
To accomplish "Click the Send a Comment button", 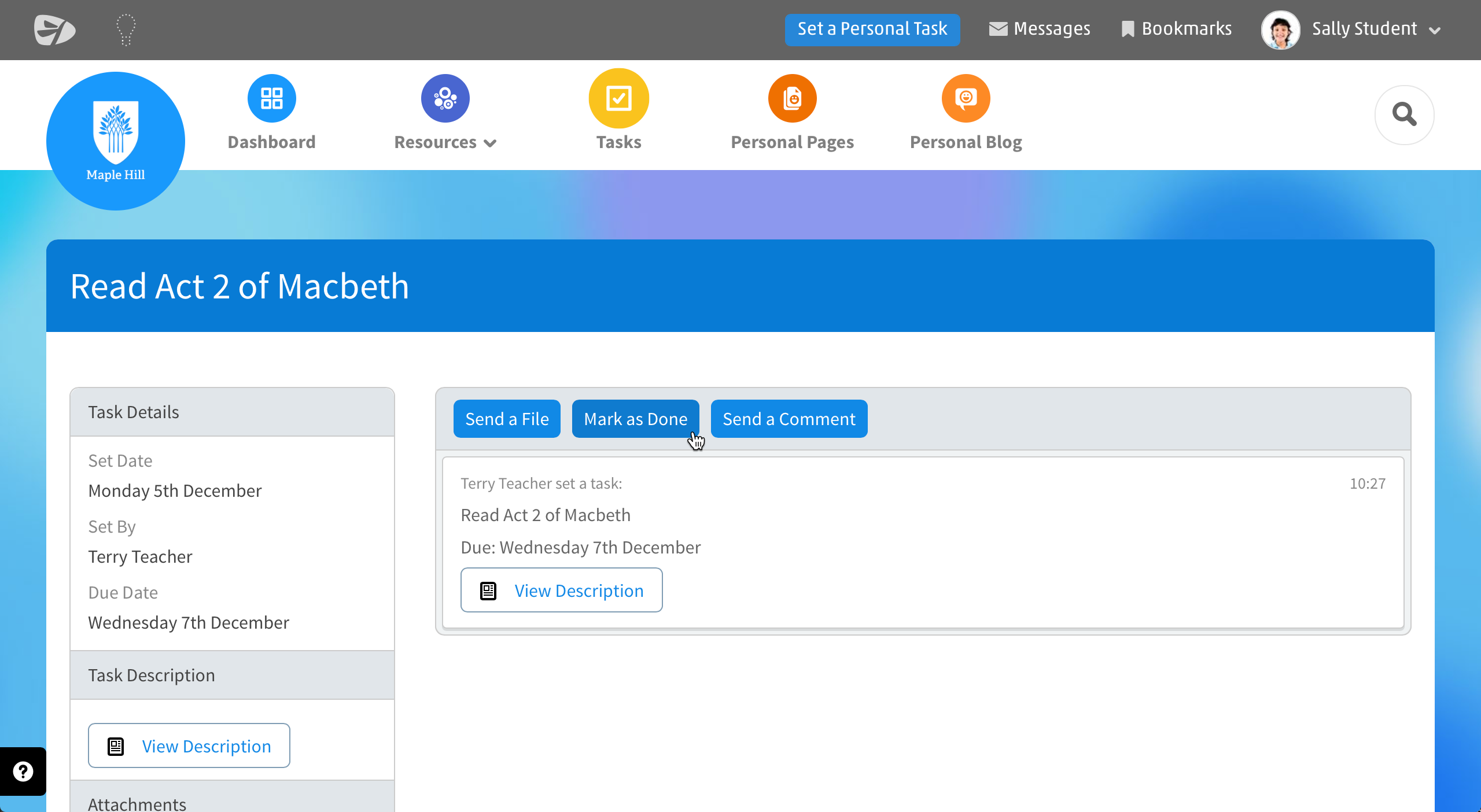I will pyautogui.click(x=789, y=419).
